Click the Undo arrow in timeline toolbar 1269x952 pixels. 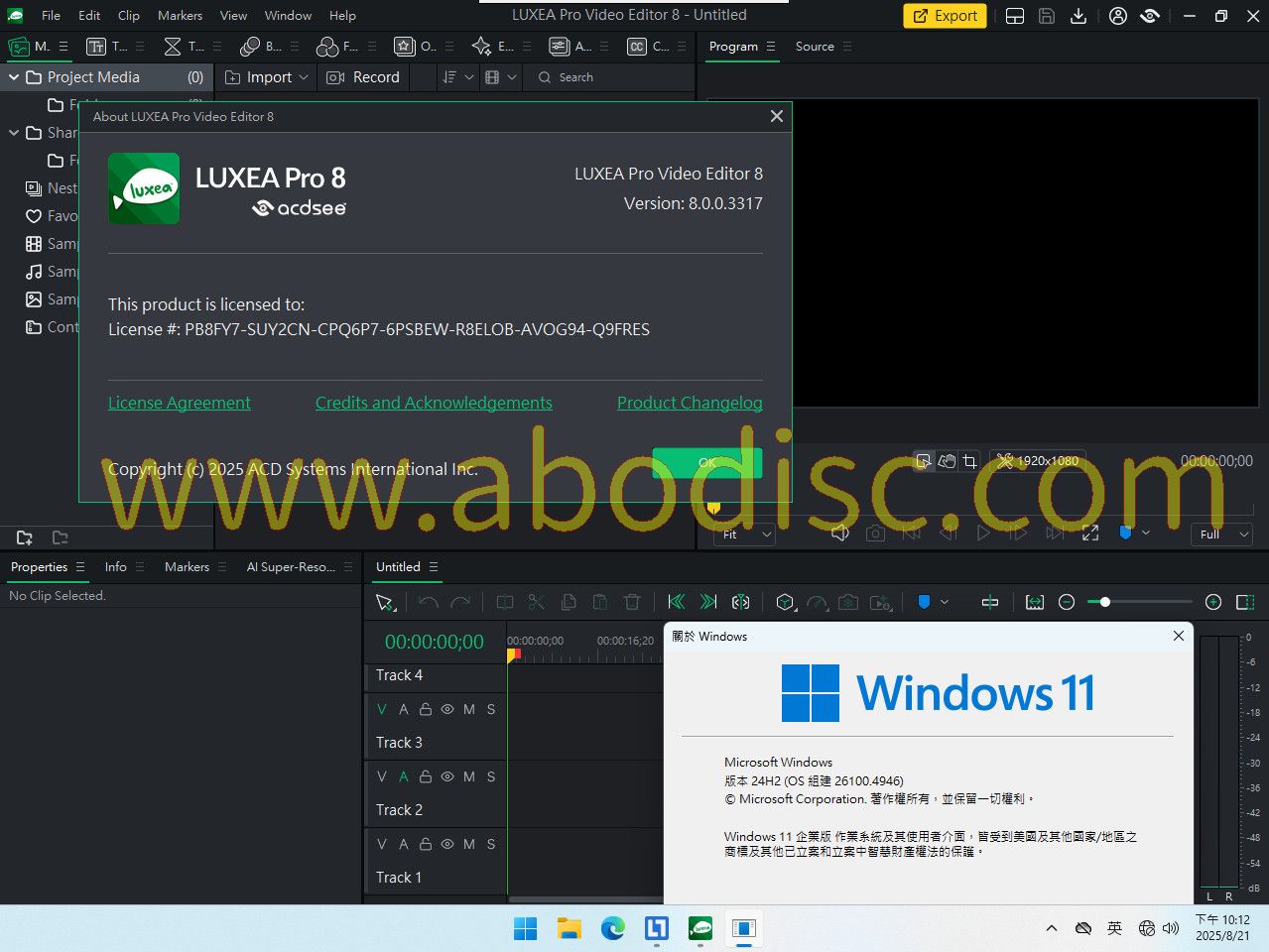pos(429,602)
